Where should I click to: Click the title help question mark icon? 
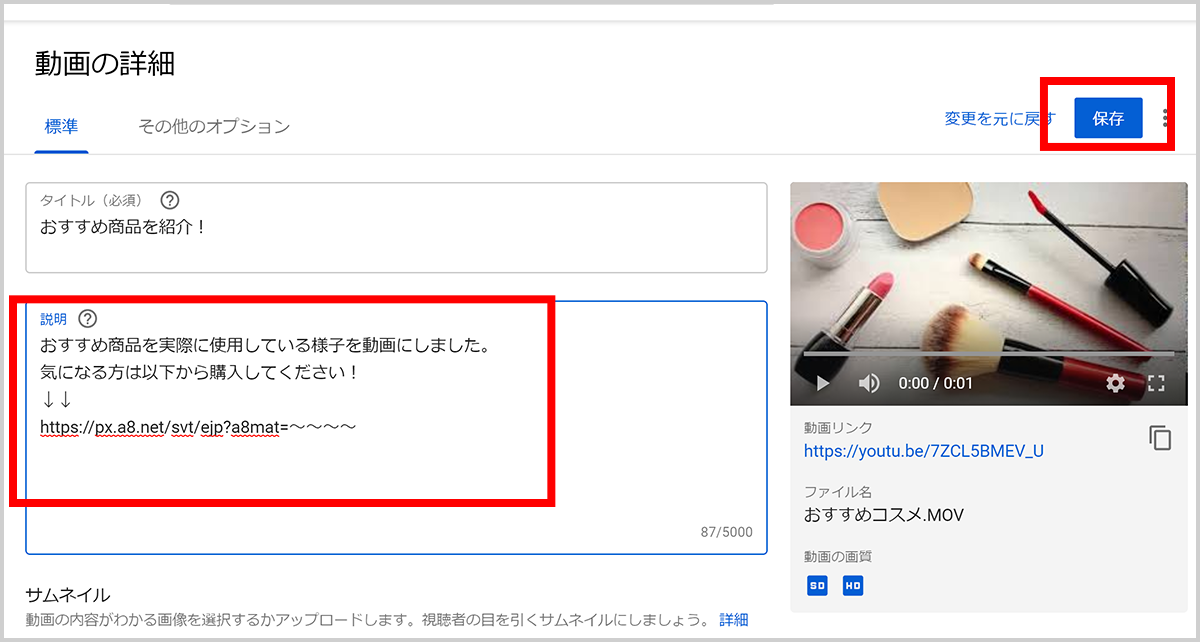coord(169,200)
